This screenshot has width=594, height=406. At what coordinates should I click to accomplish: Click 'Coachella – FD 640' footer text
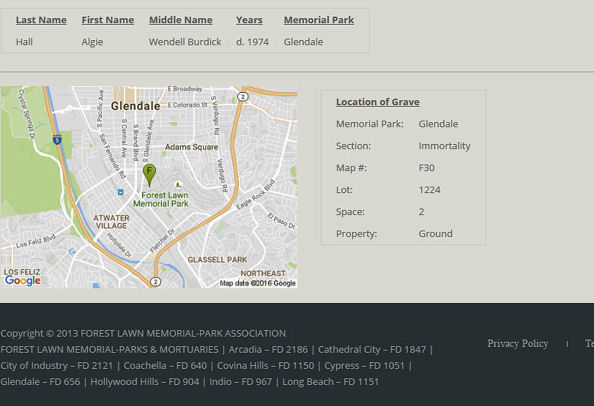point(165,366)
